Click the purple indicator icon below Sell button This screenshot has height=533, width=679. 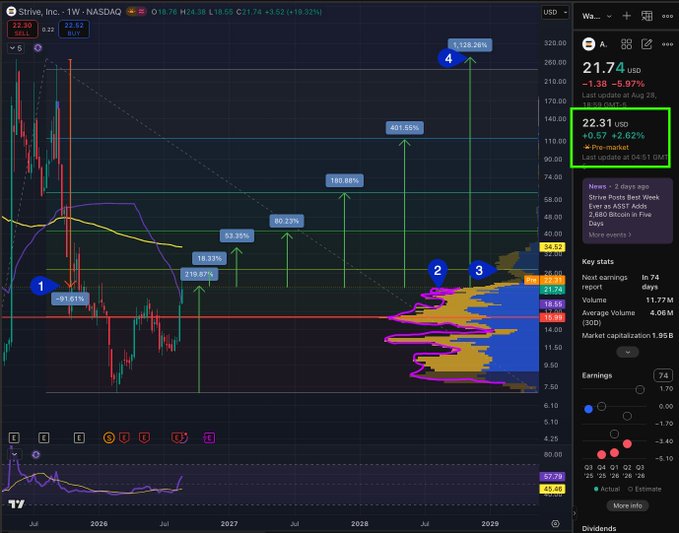[38, 48]
